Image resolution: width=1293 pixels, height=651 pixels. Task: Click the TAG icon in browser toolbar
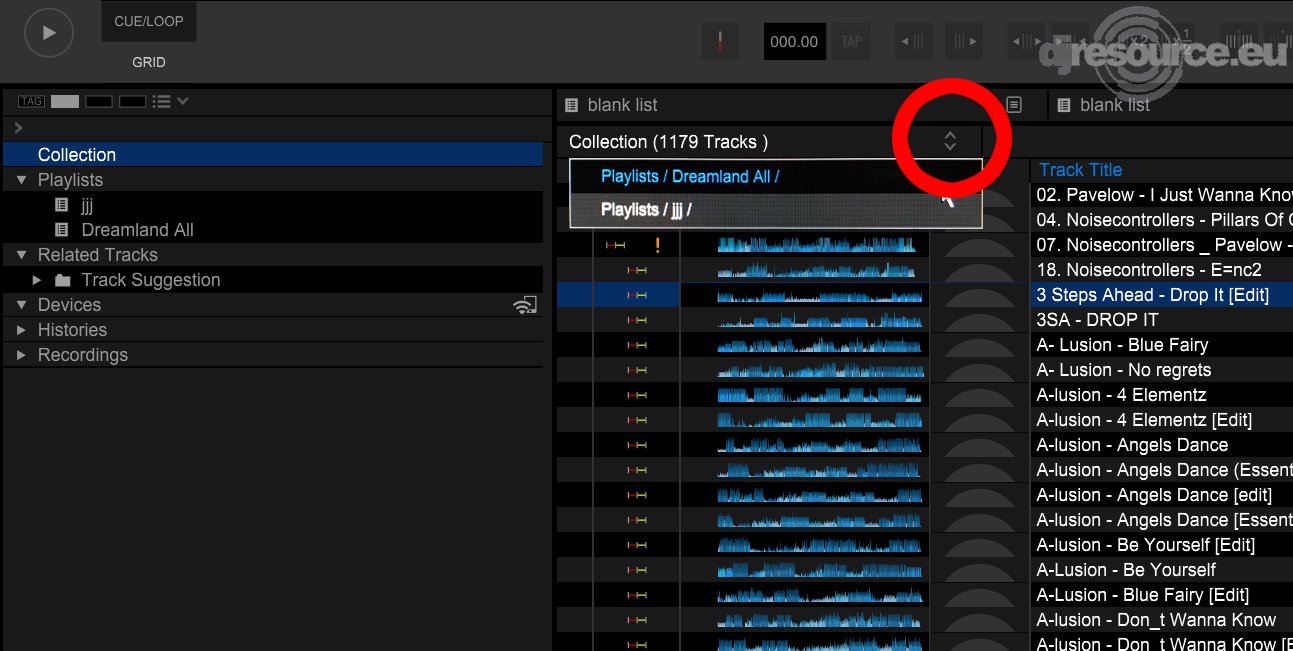click(x=31, y=101)
